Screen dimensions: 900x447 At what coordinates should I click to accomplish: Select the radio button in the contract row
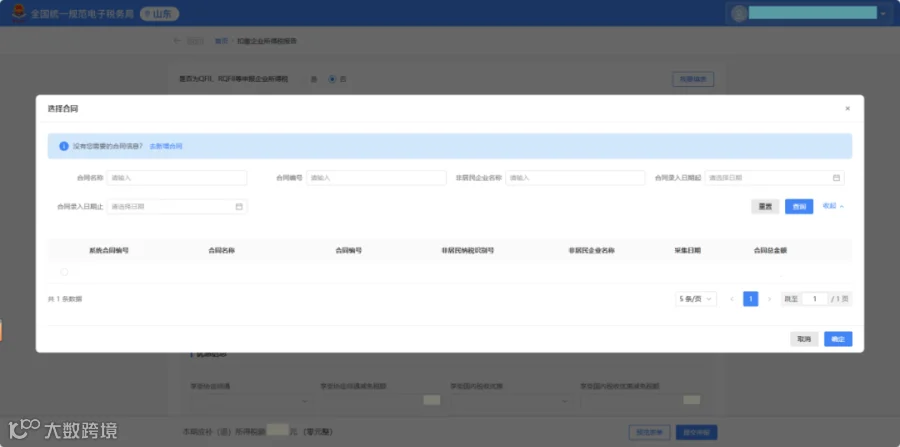pos(64,272)
